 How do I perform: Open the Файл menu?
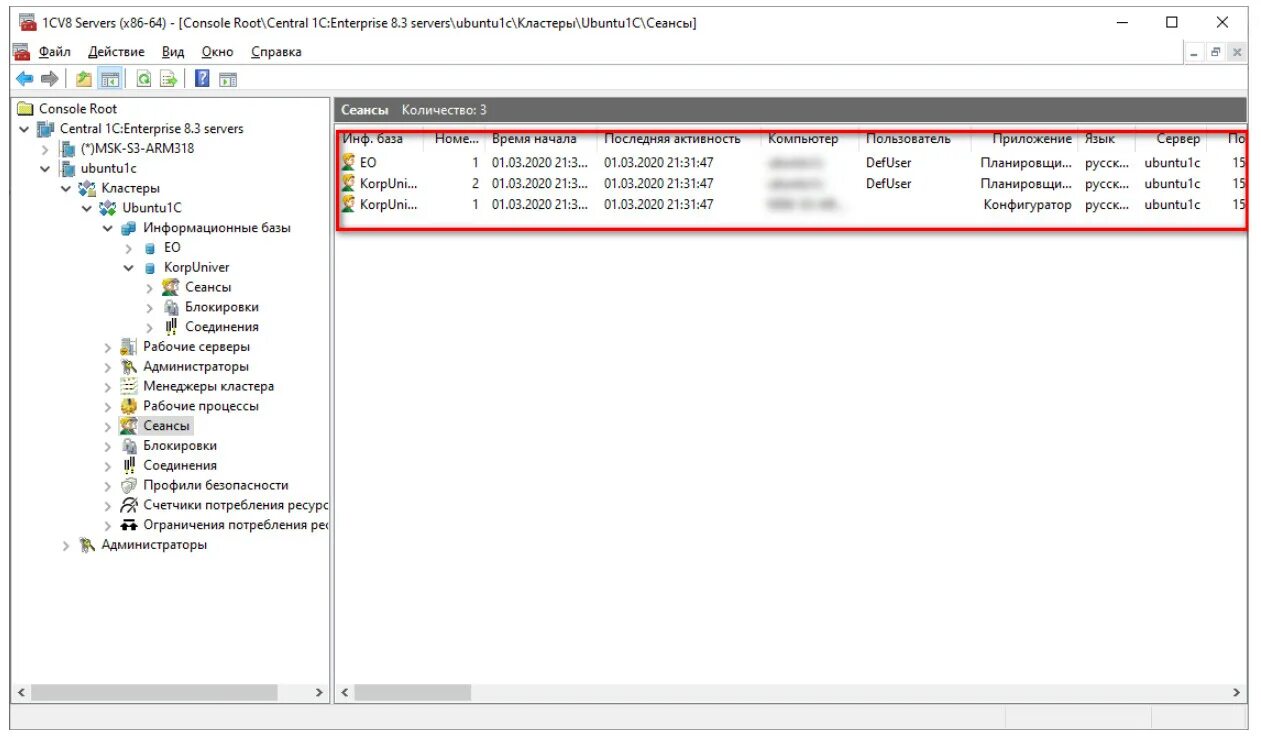pyautogui.click(x=55, y=52)
